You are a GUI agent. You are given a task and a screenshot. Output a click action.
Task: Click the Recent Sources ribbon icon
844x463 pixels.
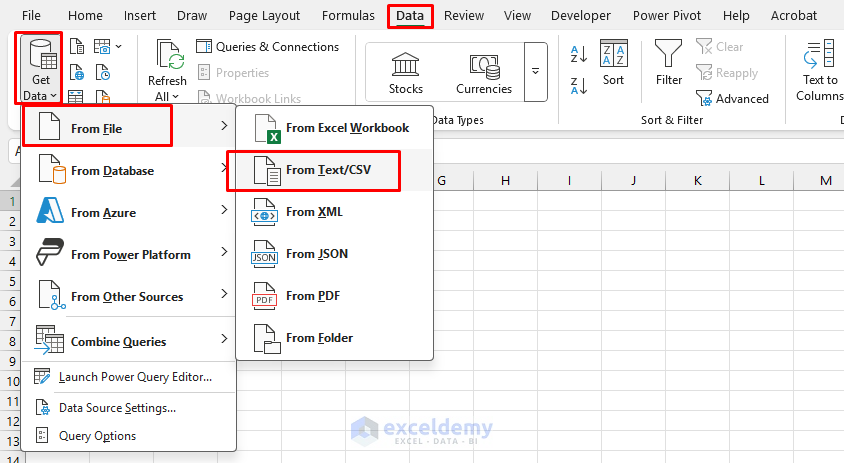pyautogui.click(x=103, y=73)
